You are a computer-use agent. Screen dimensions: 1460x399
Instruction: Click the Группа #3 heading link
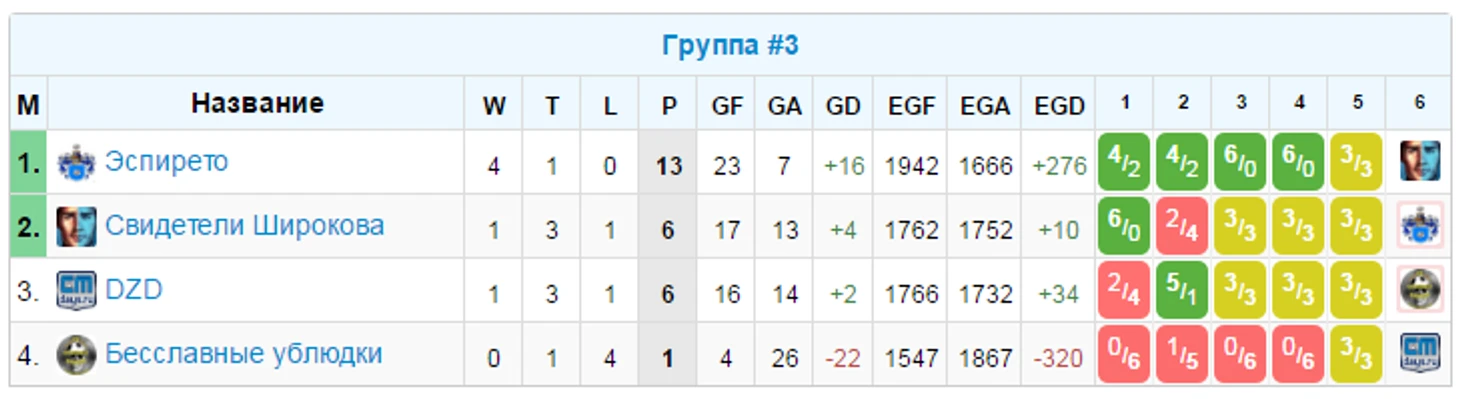[730, 46]
